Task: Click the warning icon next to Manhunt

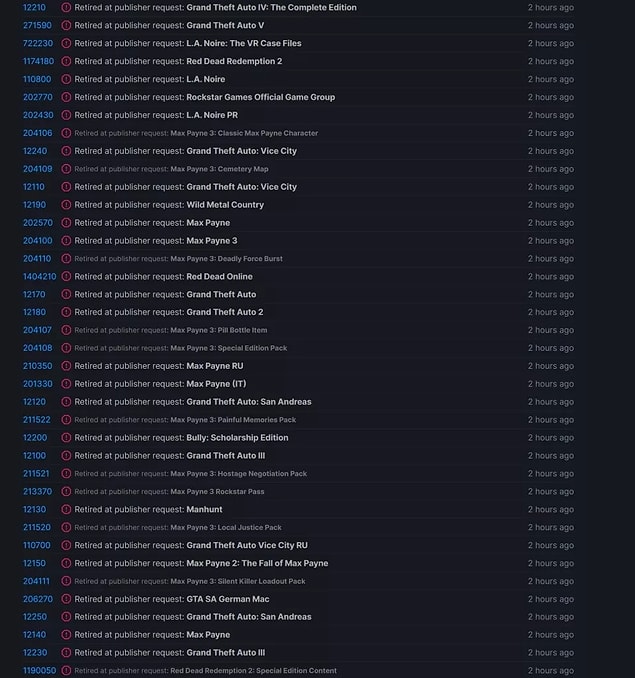Action: pyautogui.click(x=66, y=510)
